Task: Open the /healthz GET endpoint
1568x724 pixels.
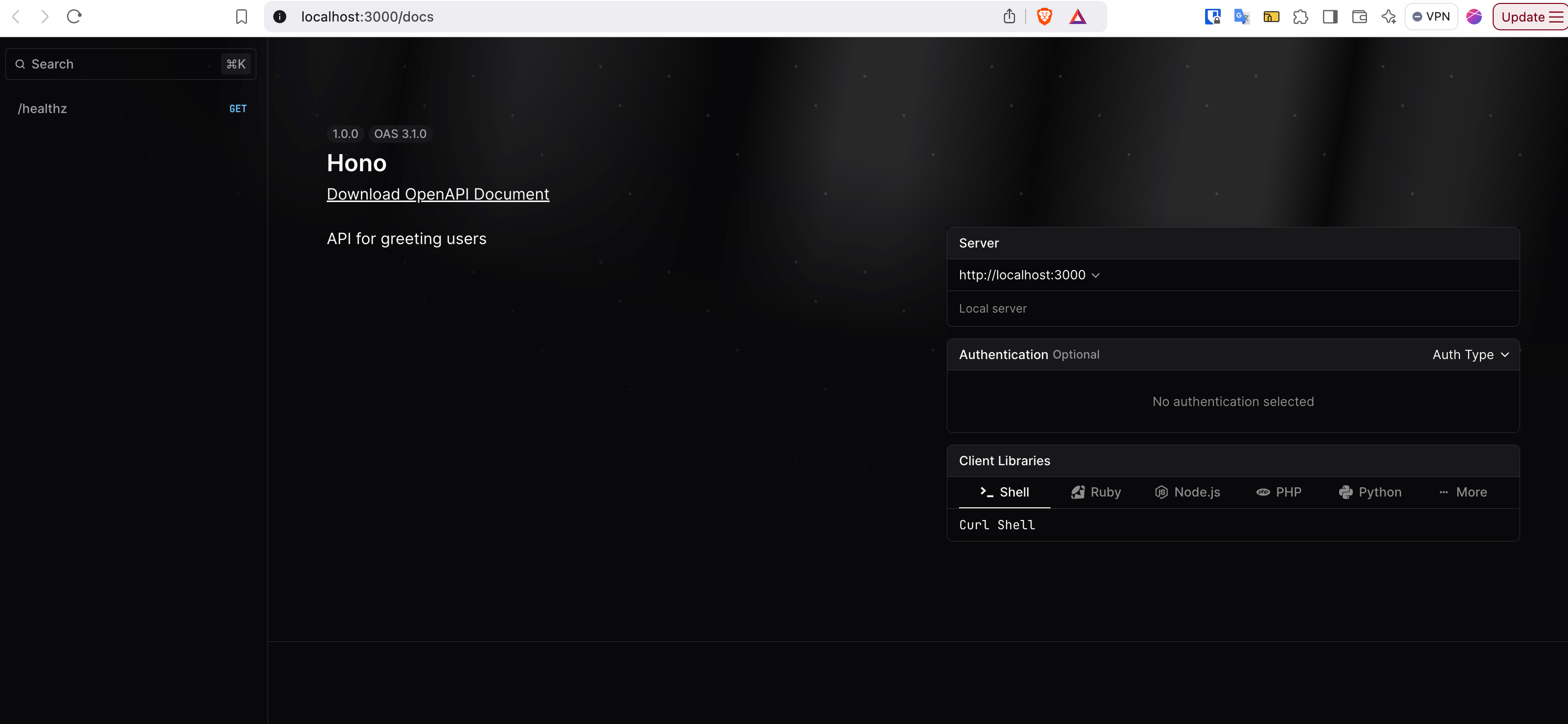Action: pyautogui.click(x=131, y=109)
